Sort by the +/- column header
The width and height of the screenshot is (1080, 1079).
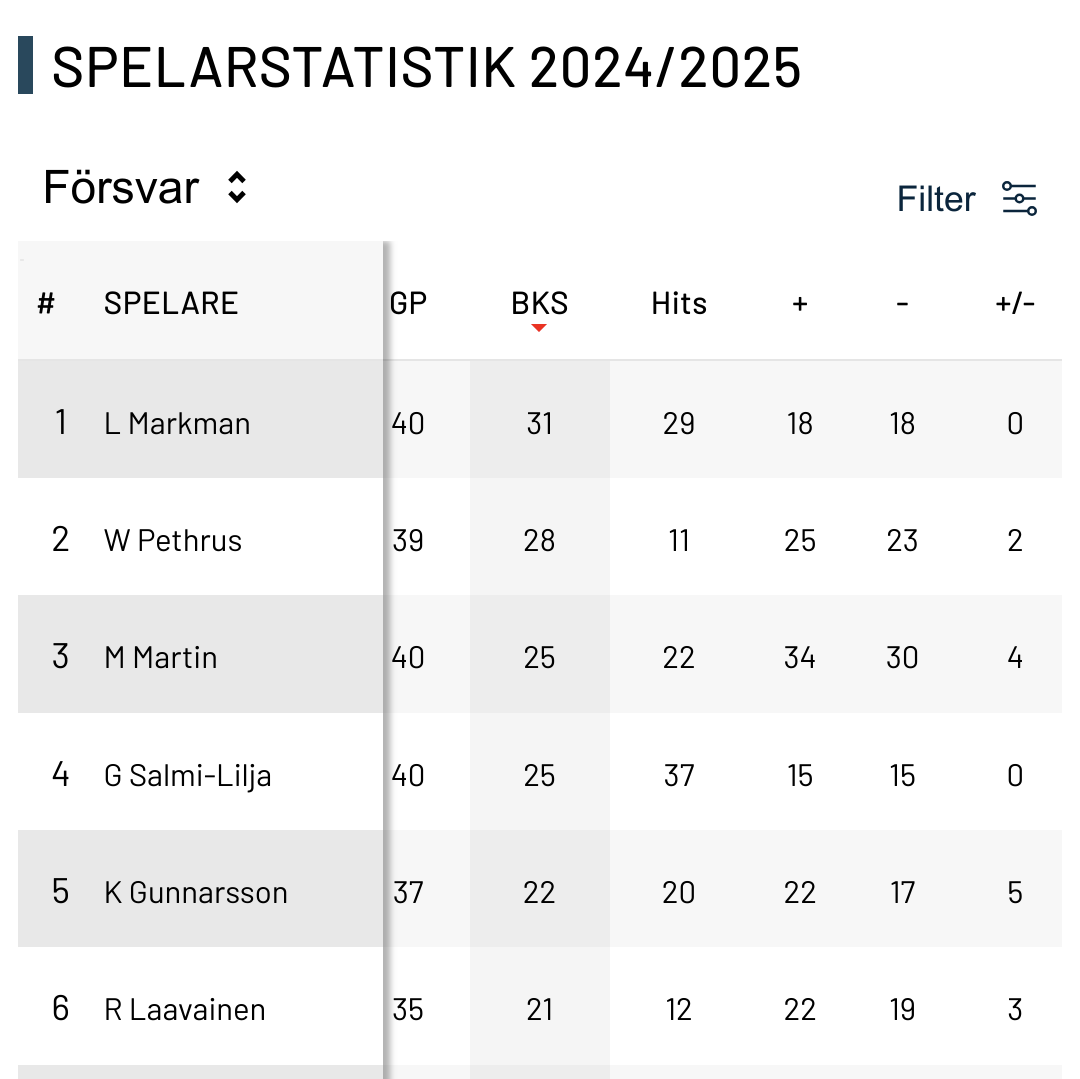[x=1015, y=304]
